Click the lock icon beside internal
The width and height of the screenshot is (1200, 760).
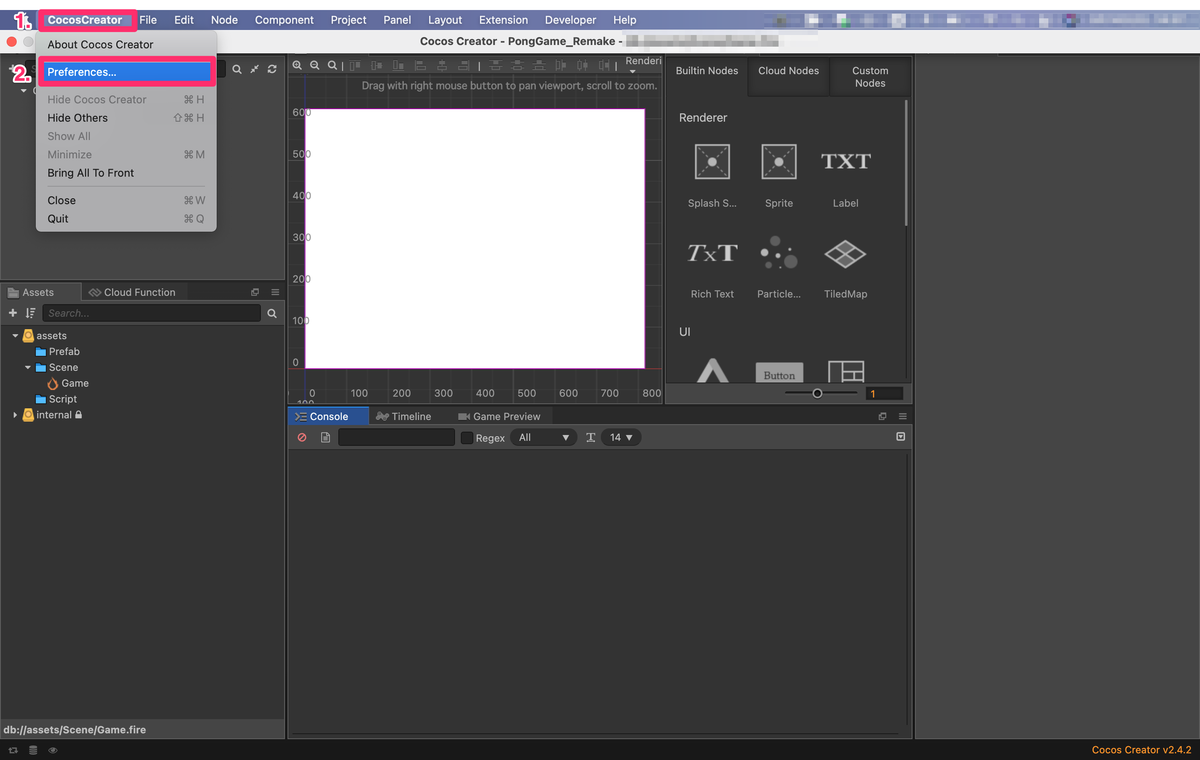click(x=78, y=415)
